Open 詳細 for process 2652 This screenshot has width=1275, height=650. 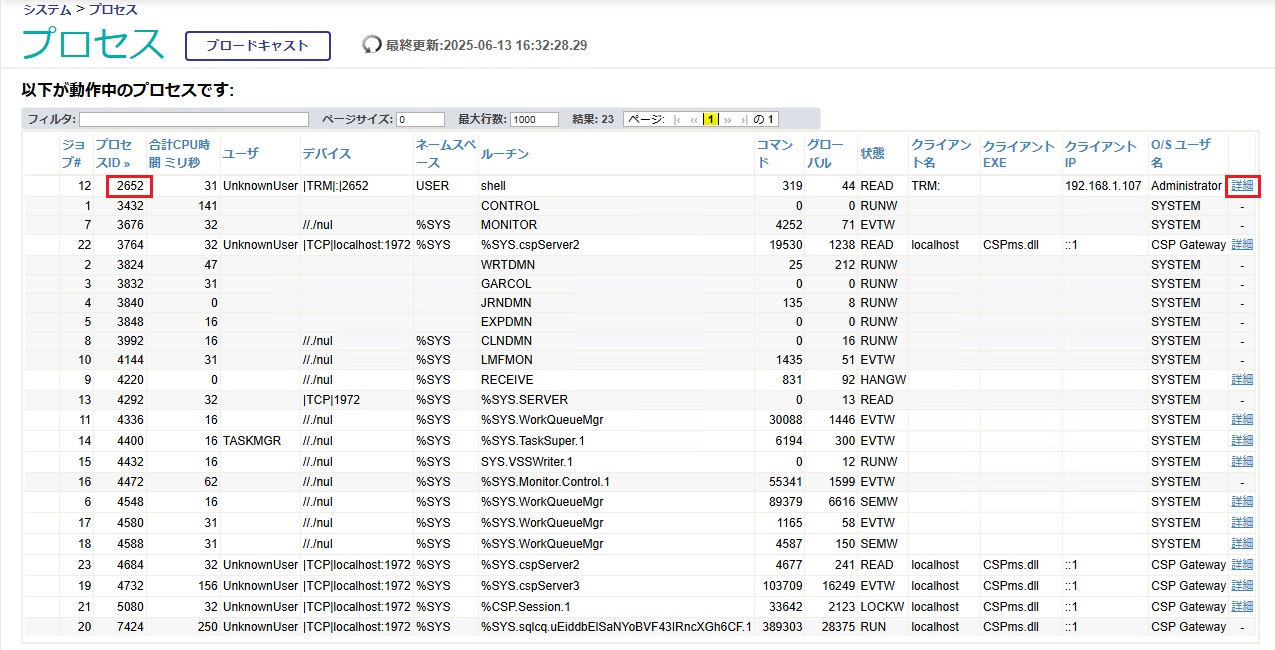pyautogui.click(x=1241, y=186)
